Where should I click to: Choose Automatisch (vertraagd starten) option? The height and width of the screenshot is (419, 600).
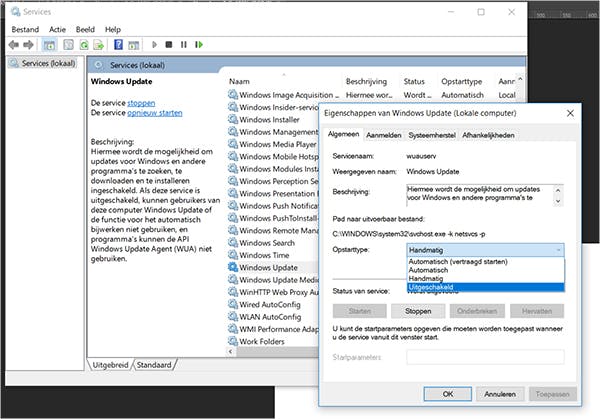pyautogui.click(x=485, y=262)
